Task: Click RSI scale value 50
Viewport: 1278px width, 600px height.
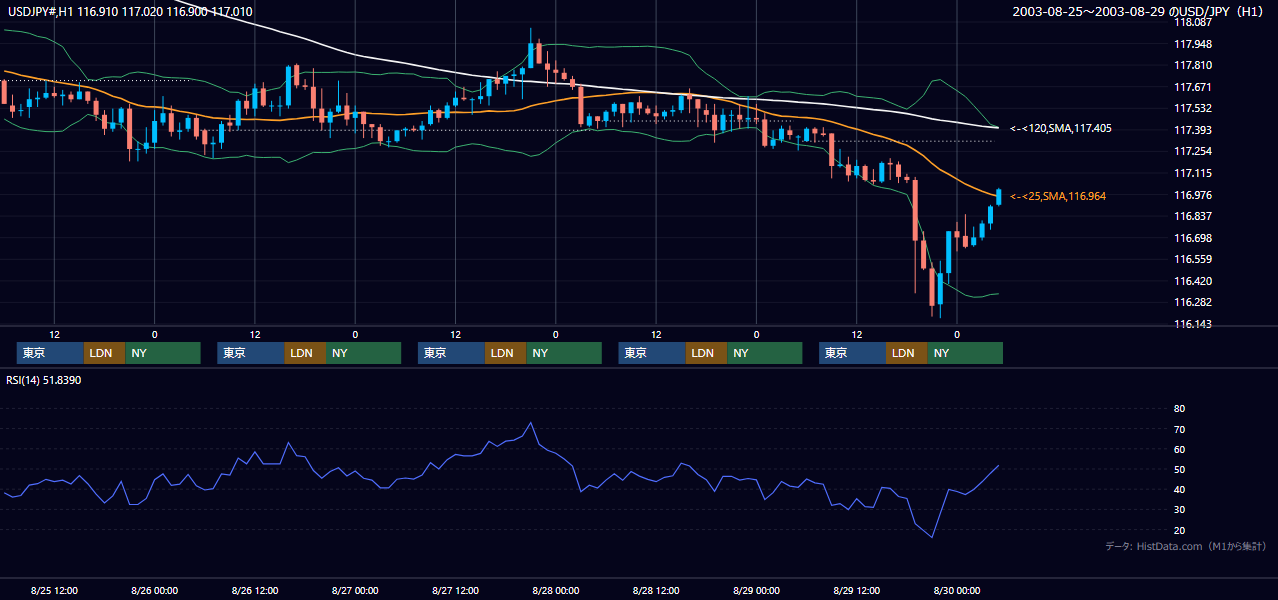Action: point(1179,469)
